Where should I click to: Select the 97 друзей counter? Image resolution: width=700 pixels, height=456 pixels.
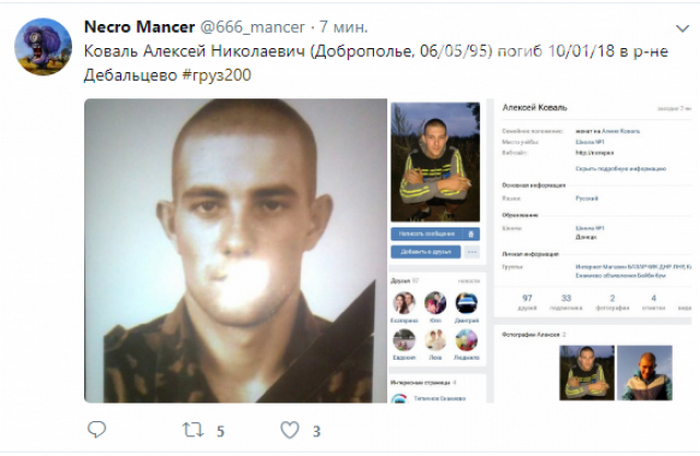click(527, 302)
